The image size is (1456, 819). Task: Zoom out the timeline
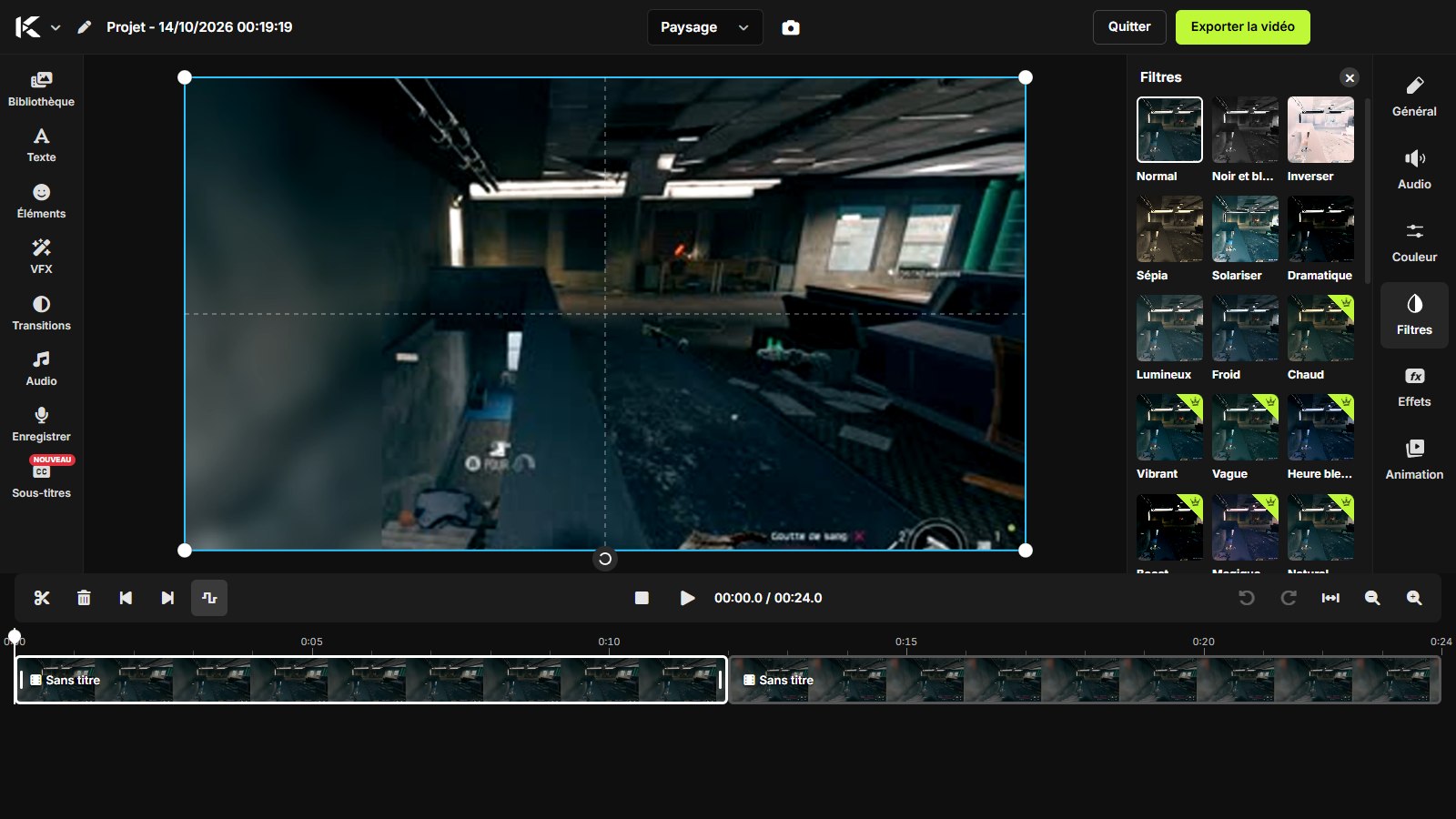tap(1372, 598)
